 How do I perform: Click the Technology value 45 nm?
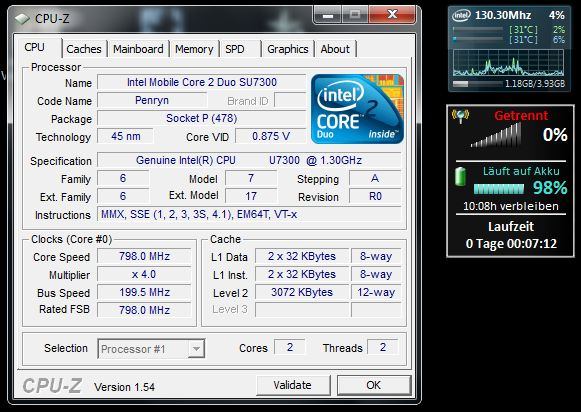pos(126,136)
